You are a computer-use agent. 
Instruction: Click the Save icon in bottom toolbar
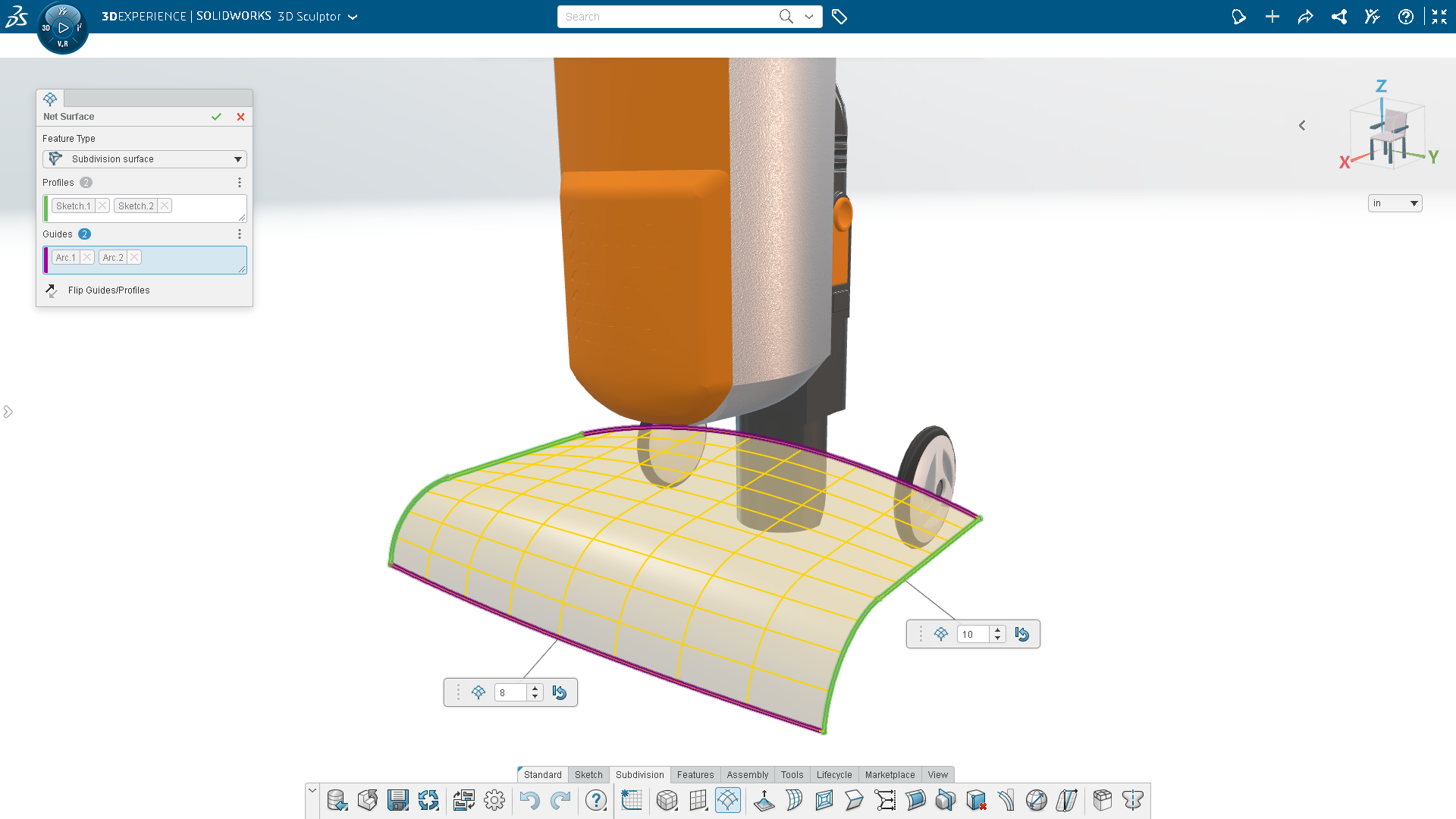pos(397,800)
